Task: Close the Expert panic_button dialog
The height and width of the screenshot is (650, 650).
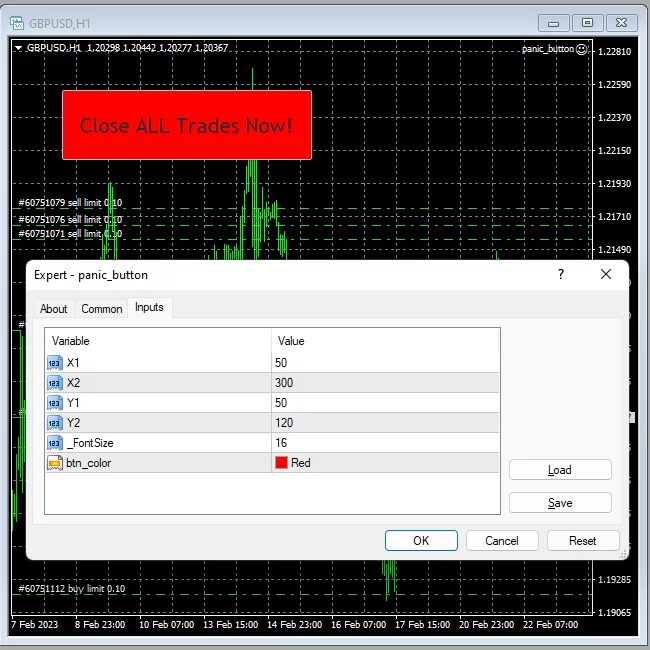Action: pyautogui.click(x=606, y=274)
